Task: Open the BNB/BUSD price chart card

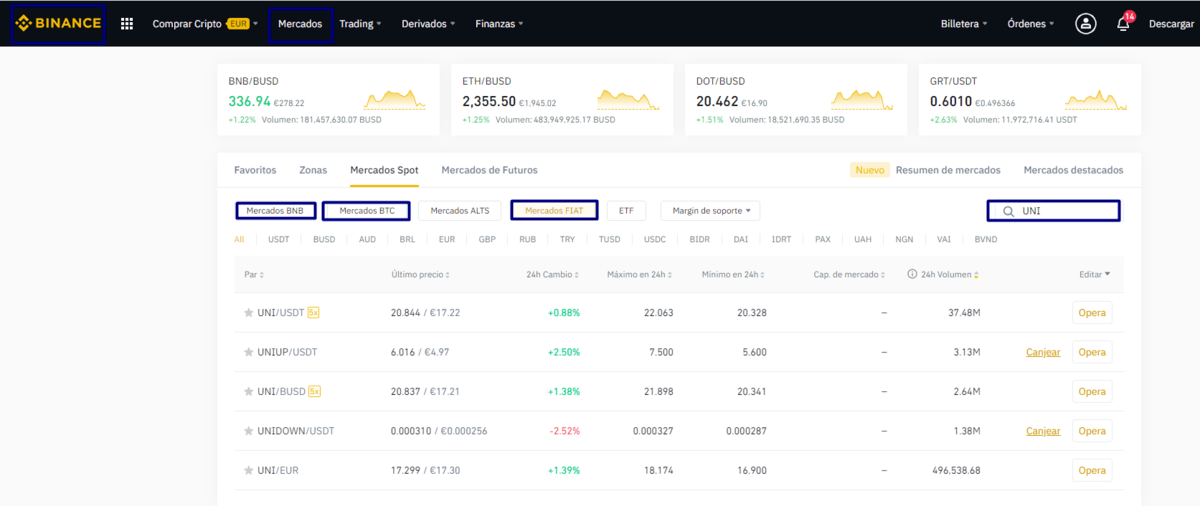Action: point(328,100)
